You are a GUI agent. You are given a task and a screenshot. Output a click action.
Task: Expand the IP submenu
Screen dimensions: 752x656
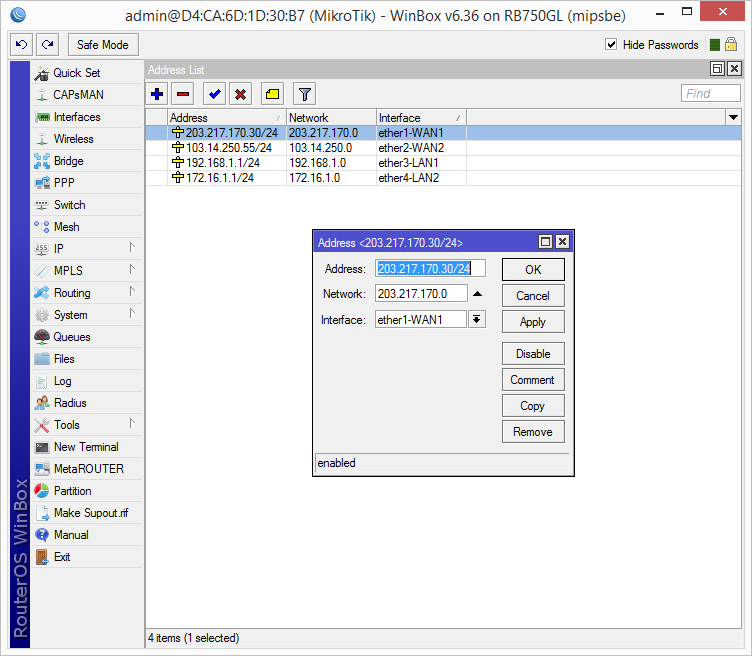point(88,249)
